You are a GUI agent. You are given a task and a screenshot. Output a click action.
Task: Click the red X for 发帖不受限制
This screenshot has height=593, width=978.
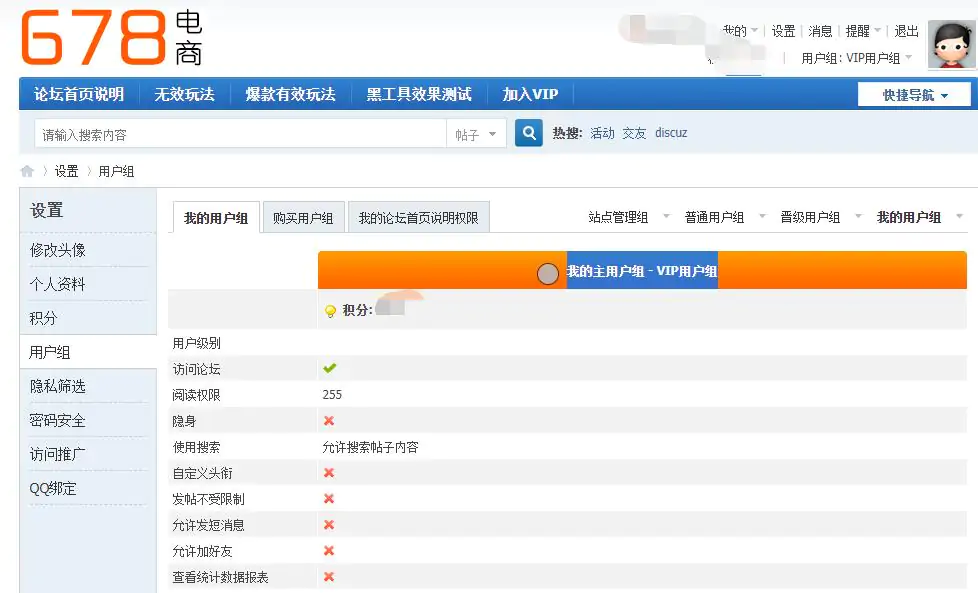tap(329, 498)
